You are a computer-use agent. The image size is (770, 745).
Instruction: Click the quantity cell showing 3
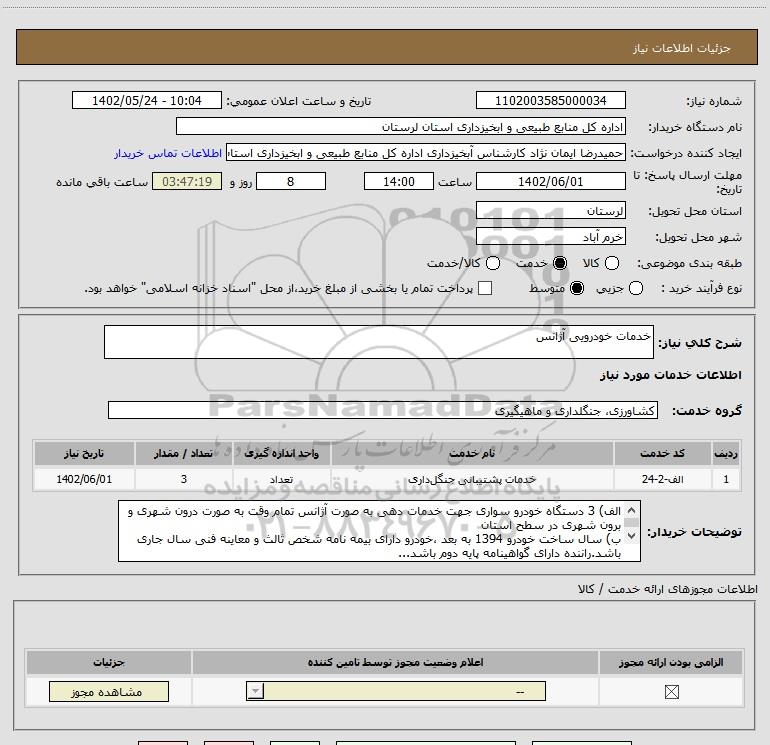(x=183, y=479)
